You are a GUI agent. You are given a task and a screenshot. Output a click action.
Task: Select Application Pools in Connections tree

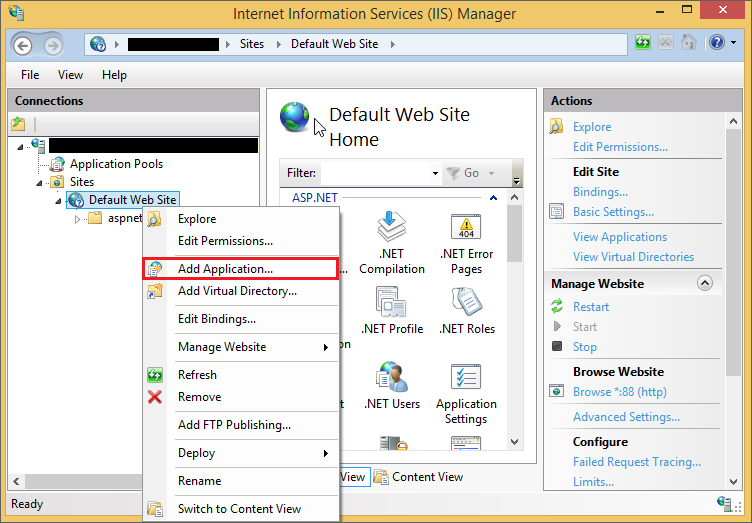click(x=116, y=164)
